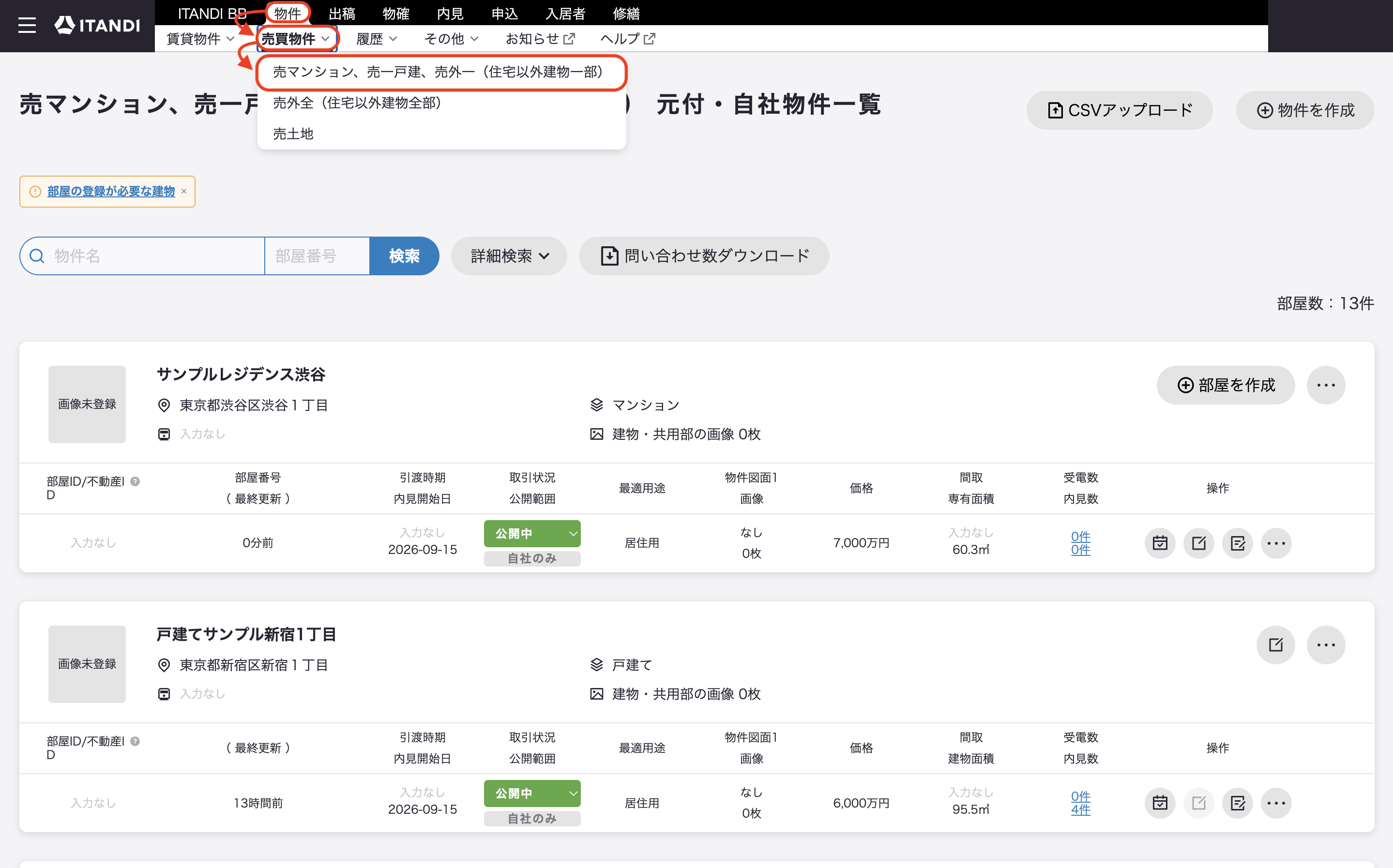Open the 部屋の登録が必要な建物 link
1393x868 pixels.
pyautogui.click(x=111, y=191)
